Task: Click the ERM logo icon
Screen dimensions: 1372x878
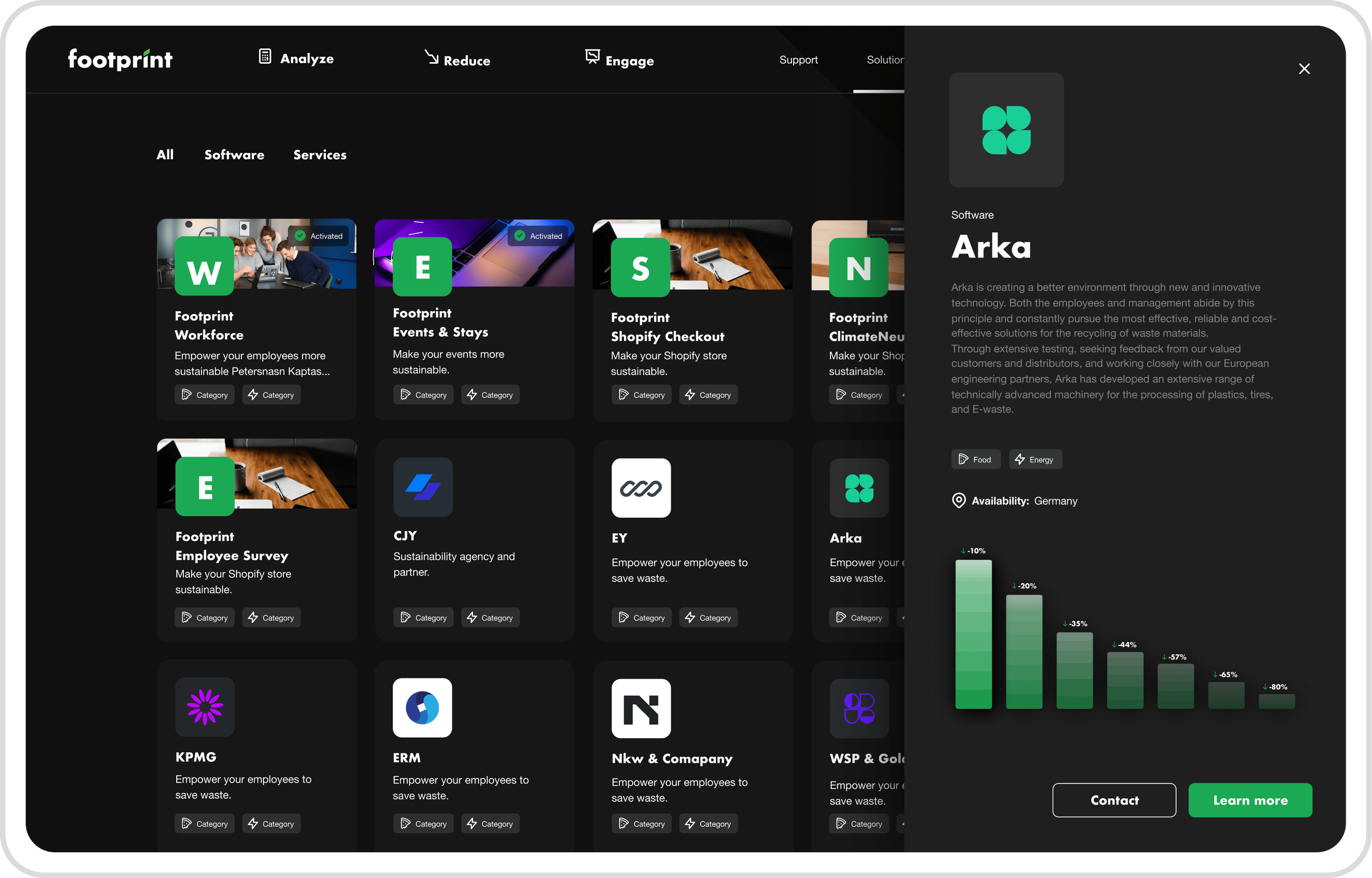Action: (x=422, y=708)
